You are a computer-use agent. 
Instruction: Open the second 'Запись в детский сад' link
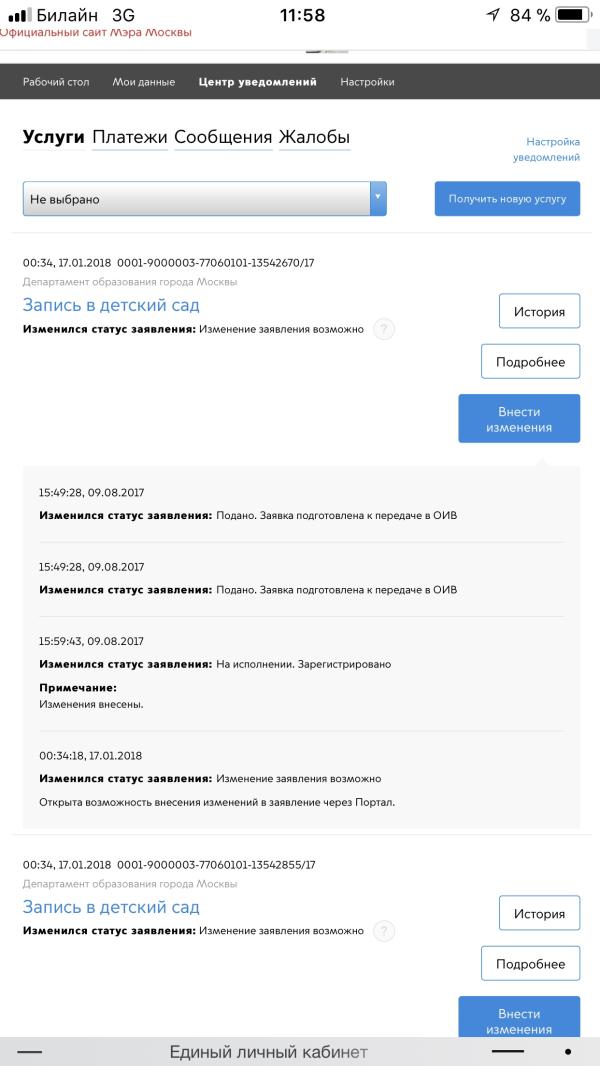(111, 907)
